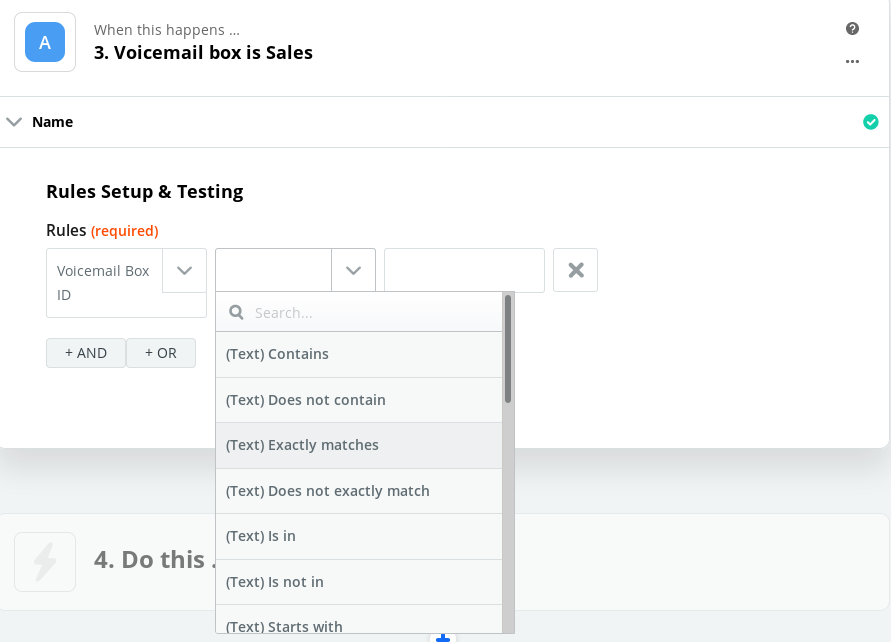Screen dimensions: 891x642
Task: Click the empty condition selector field
Action: (274, 270)
